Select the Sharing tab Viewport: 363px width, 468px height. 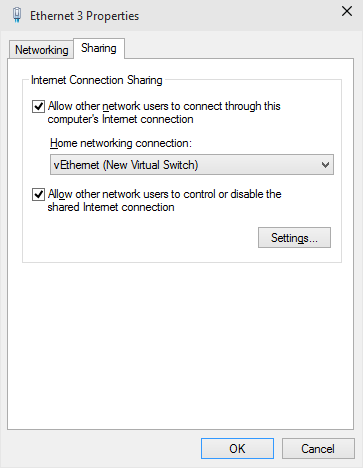pos(99,48)
